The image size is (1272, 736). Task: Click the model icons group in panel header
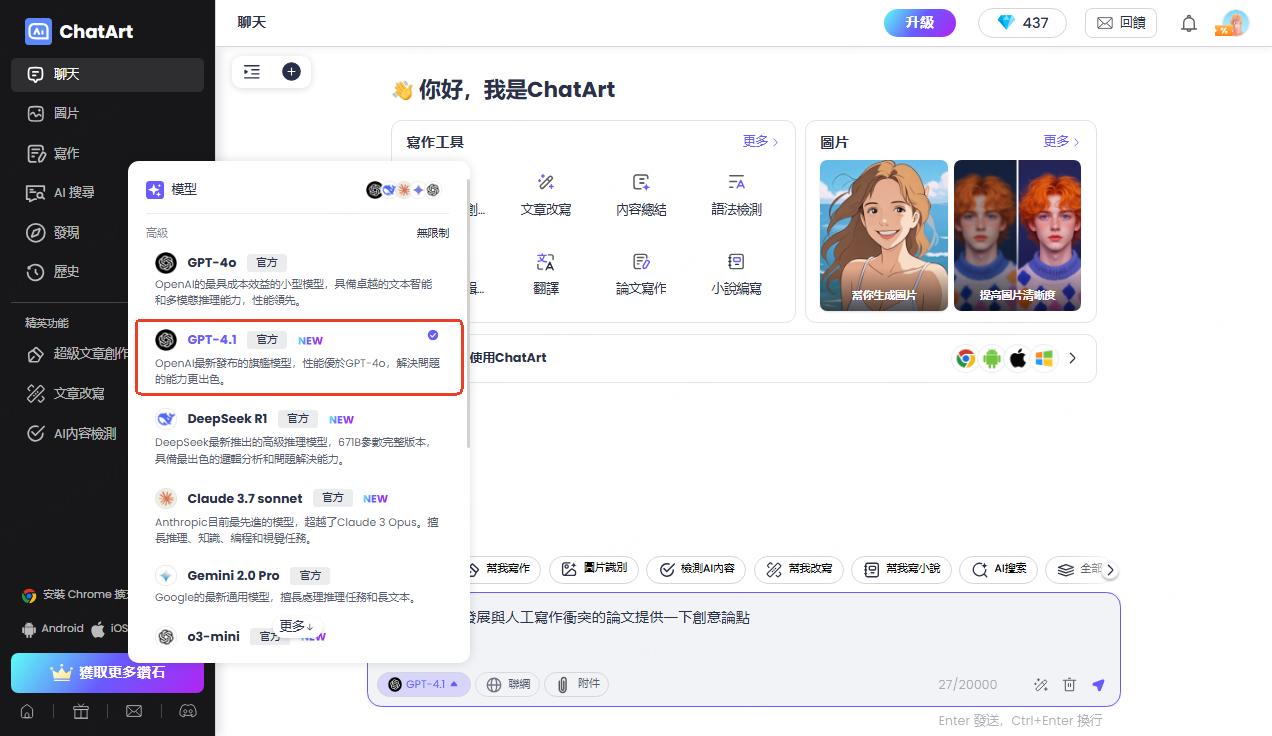403,189
